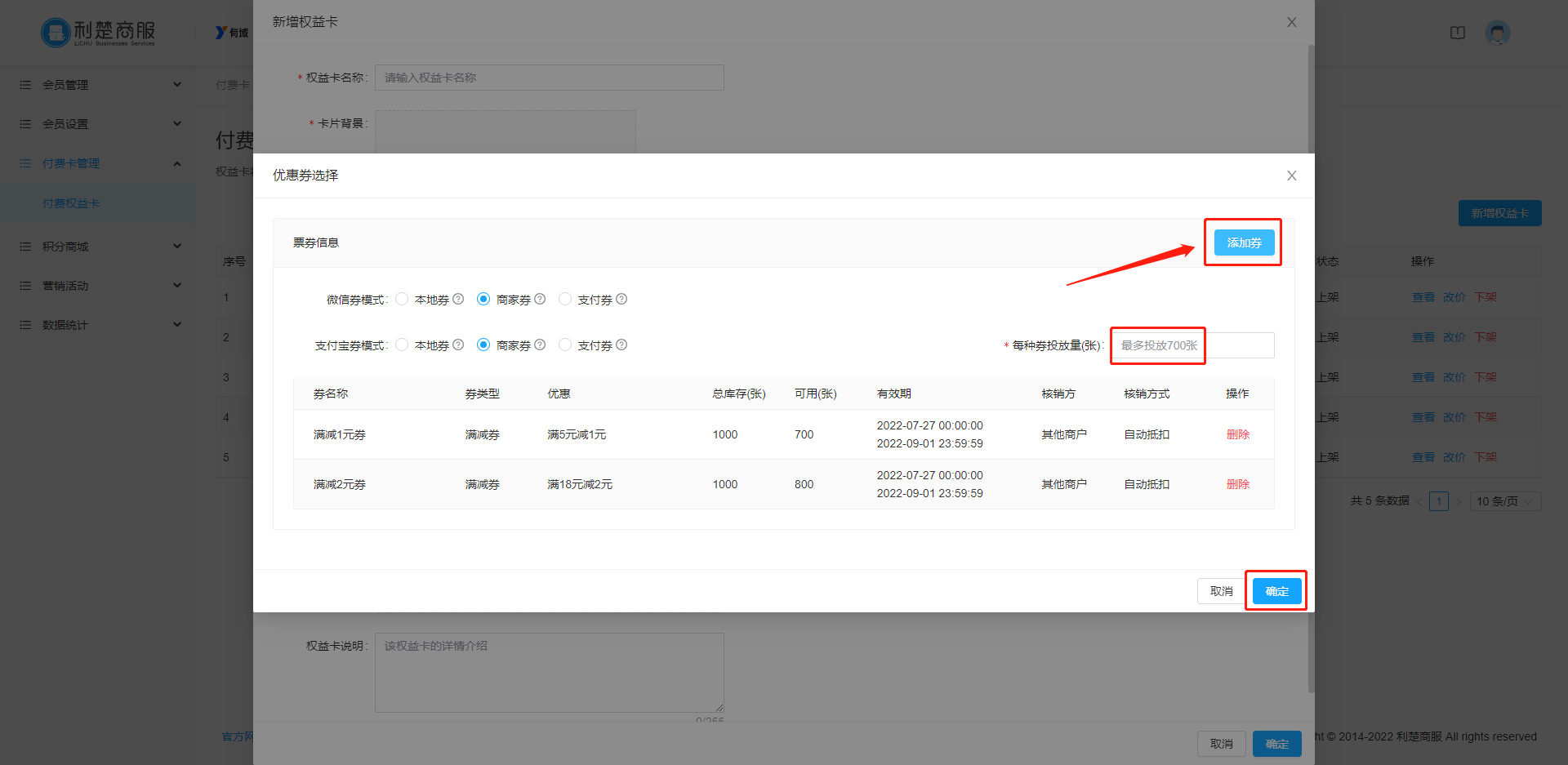
Task: Show help for 微信 商家券
Action: coord(540,299)
